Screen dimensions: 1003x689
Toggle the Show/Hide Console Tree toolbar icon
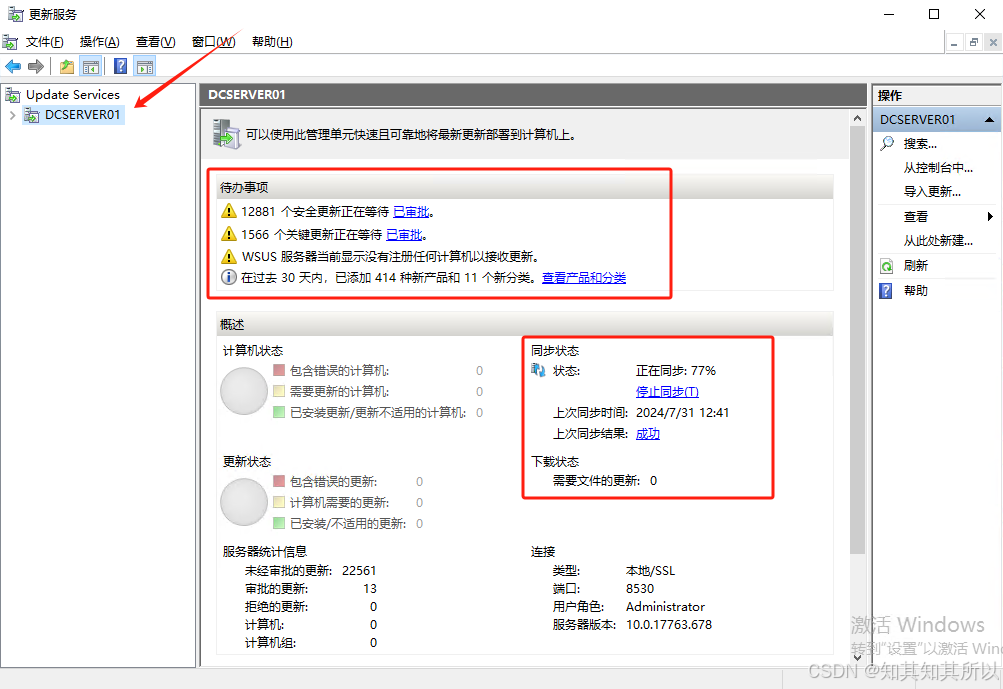pos(91,67)
